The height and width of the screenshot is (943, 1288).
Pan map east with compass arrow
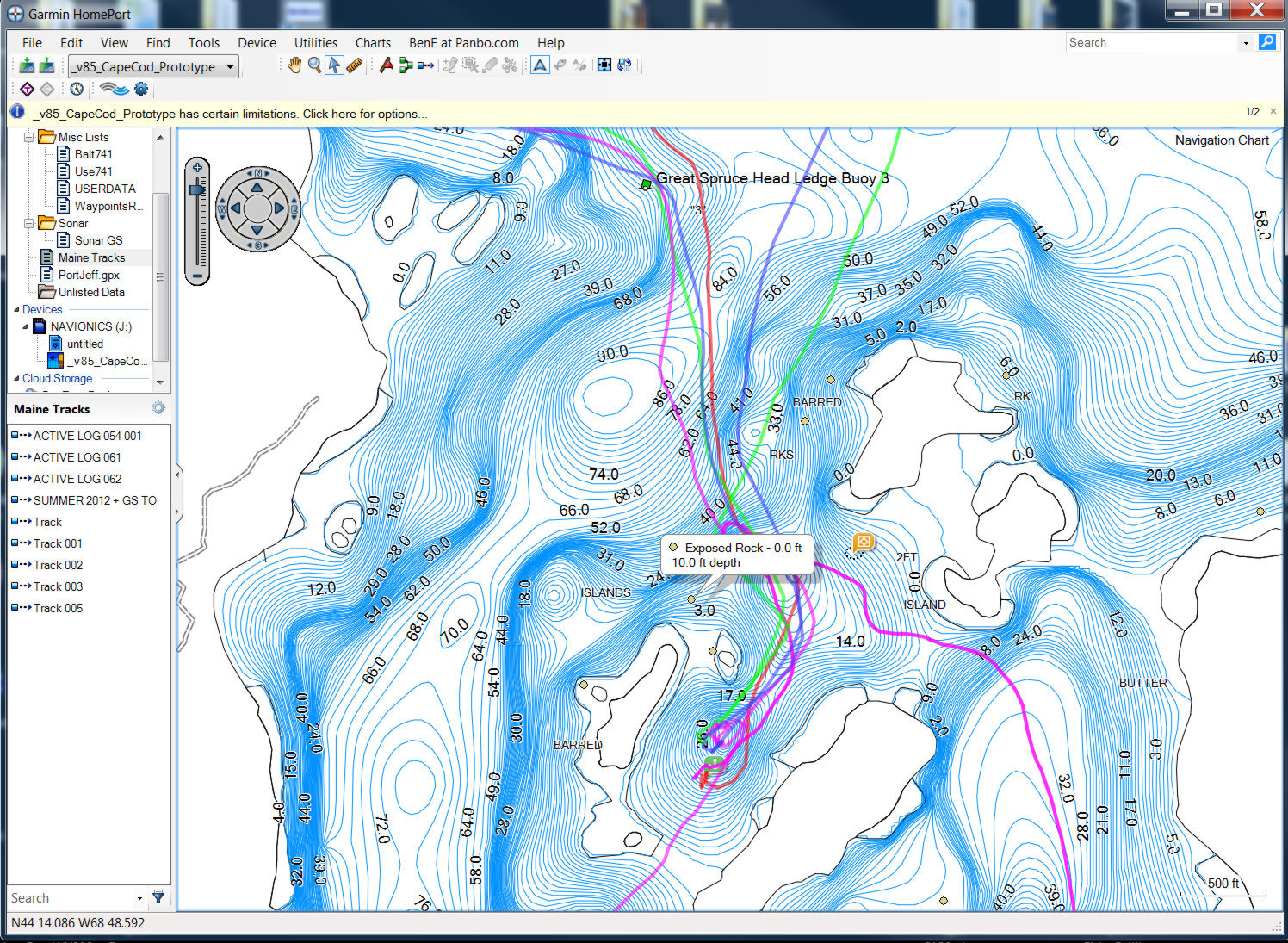pyautogui.click(x=279, y=208)
